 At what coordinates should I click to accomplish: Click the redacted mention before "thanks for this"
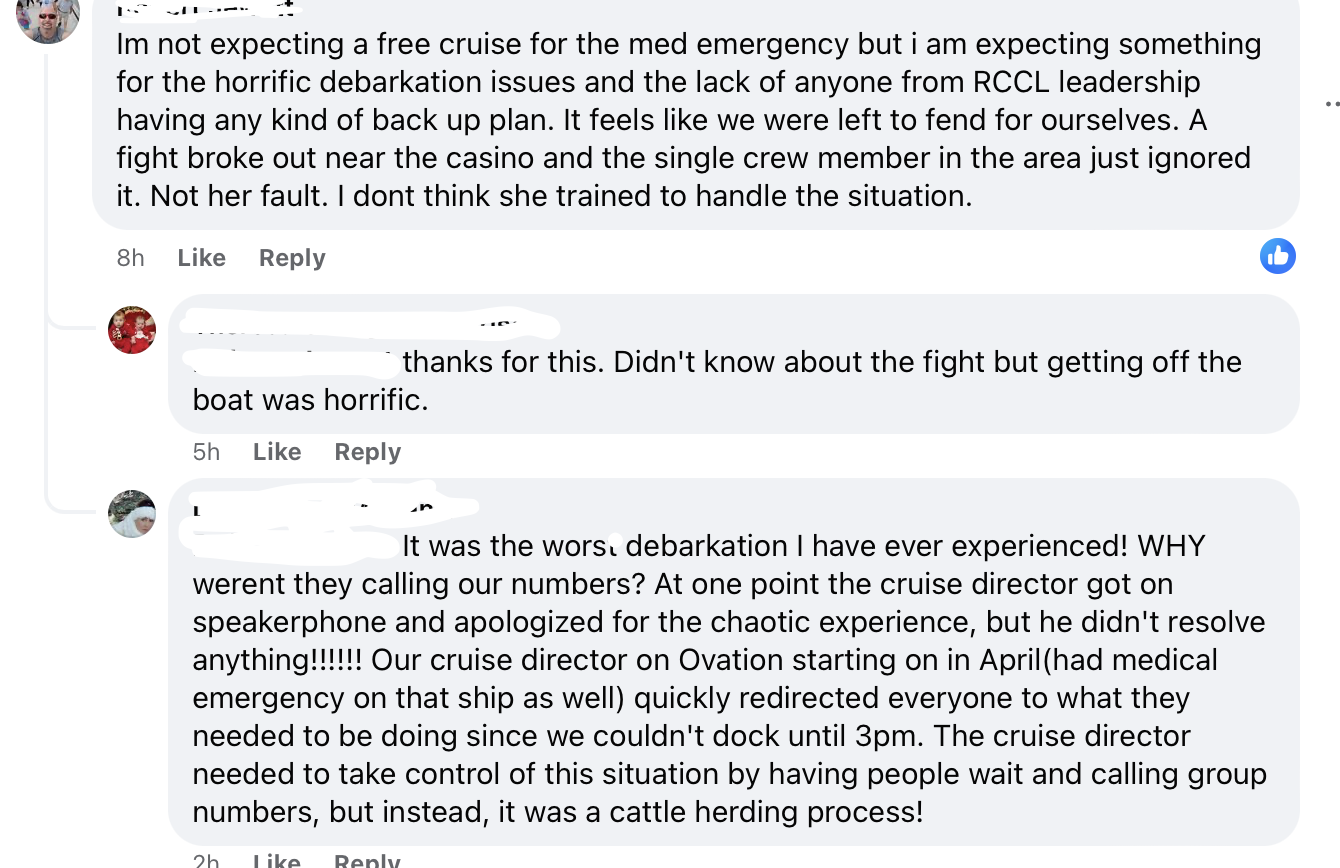[x=294, y=362]
